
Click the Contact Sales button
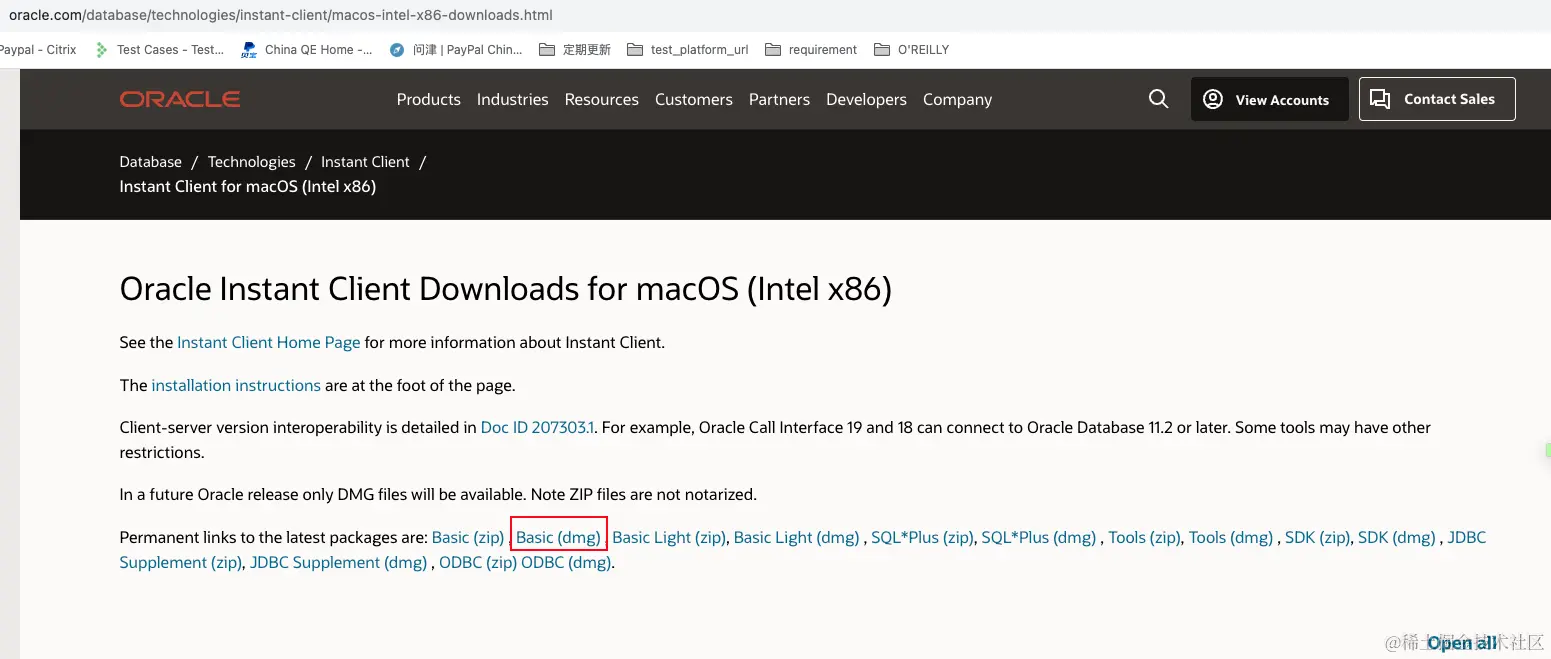1436,99
